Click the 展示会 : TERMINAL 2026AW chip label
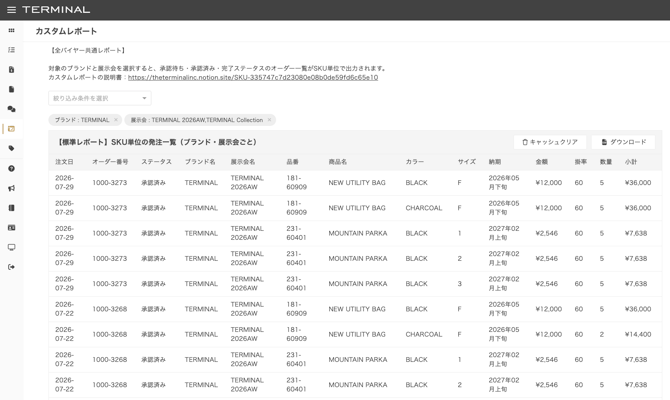The width and height of the screenshot is (670, 400). pos(197,120)
